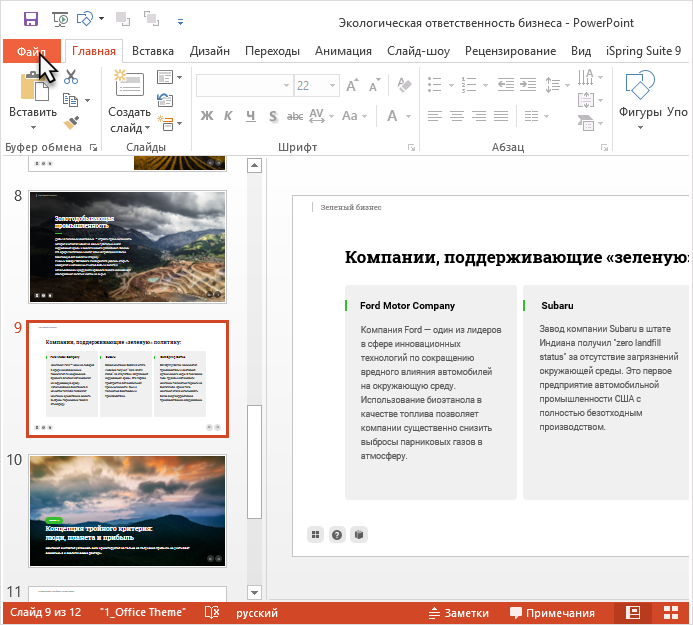Open the shapes dropdown arrow in the quick access toolbar
Image resolution: width=693 pixels, height=625 pixels.
tap(101, 19)
